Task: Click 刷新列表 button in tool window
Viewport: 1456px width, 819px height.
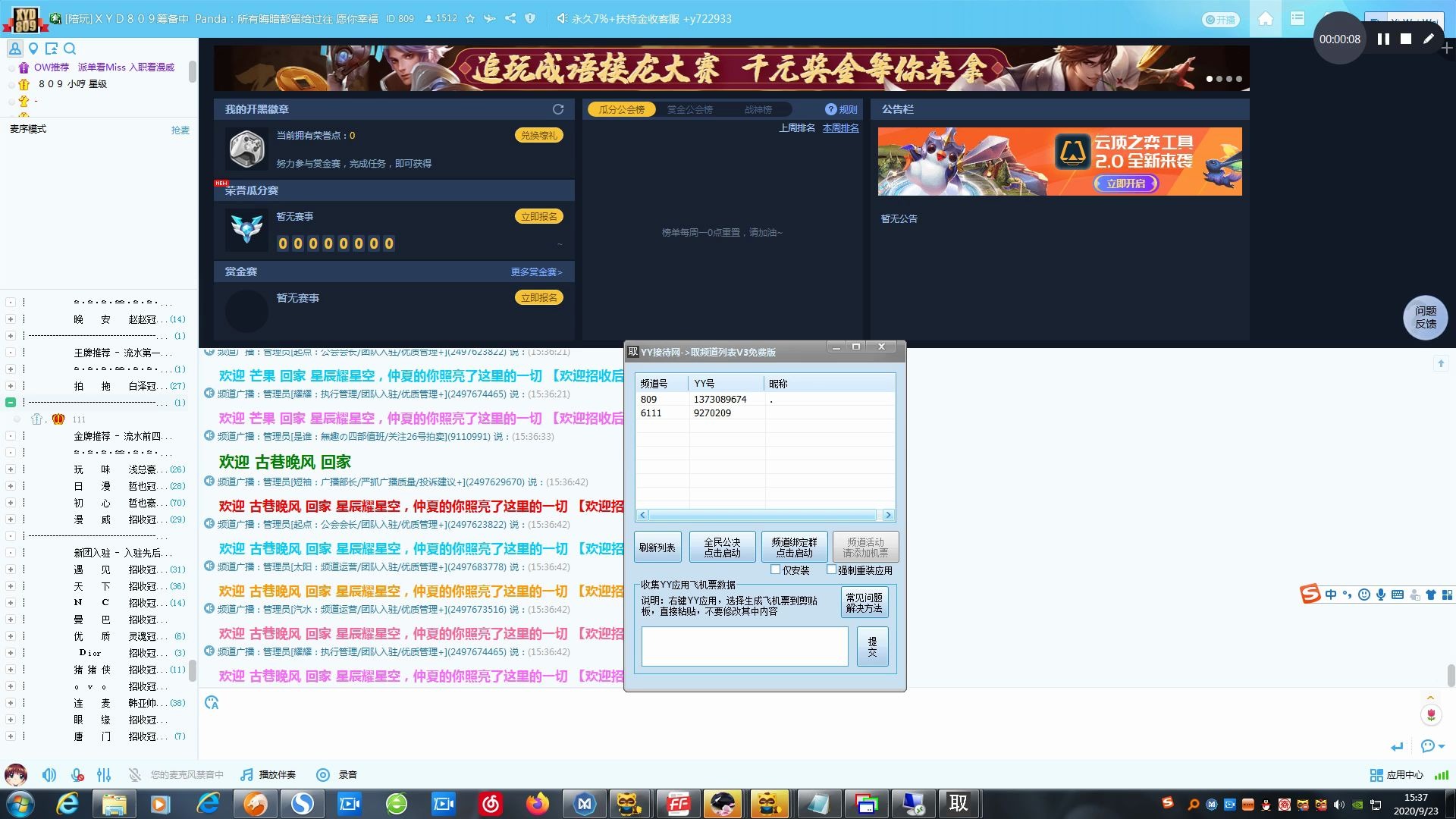Action: [657, 547]
